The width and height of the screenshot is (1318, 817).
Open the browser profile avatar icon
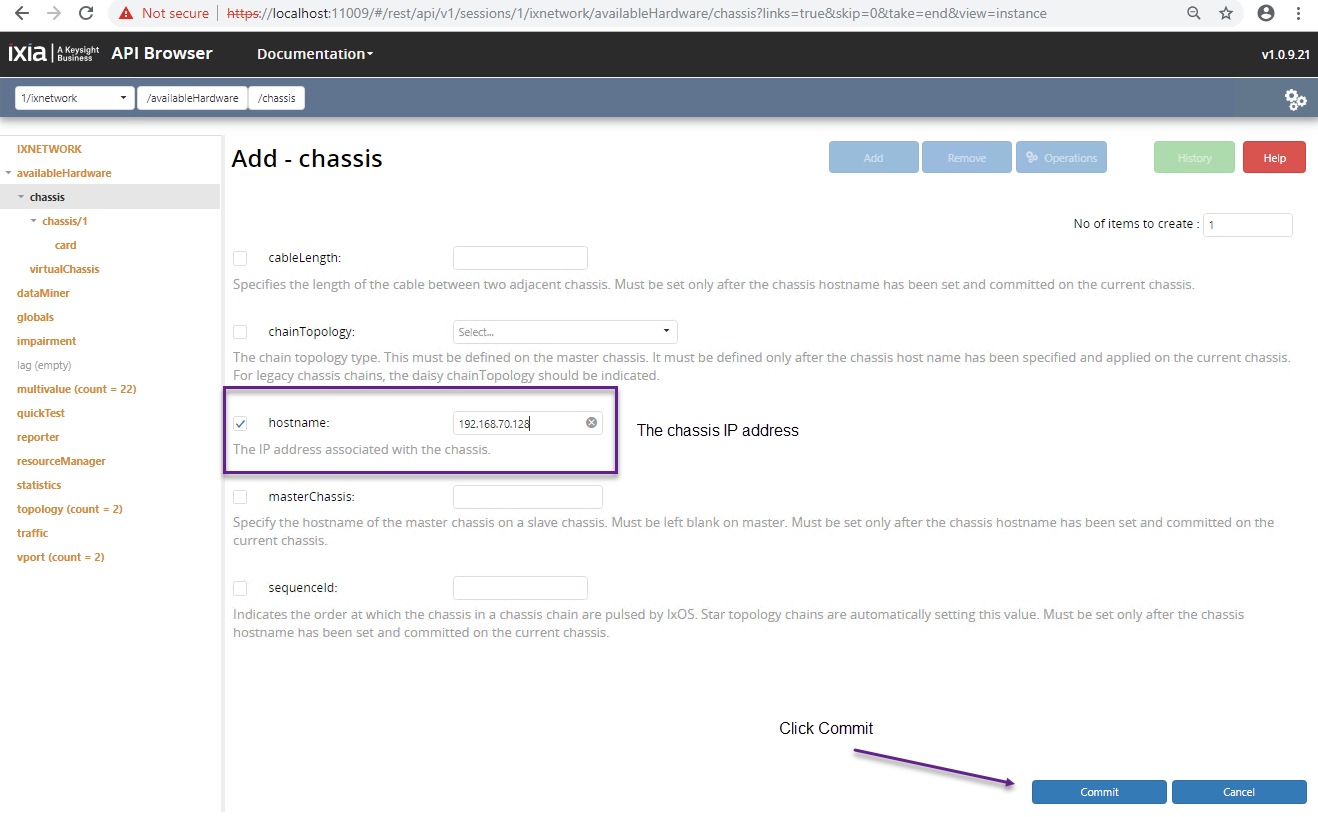click(1266, 14)
